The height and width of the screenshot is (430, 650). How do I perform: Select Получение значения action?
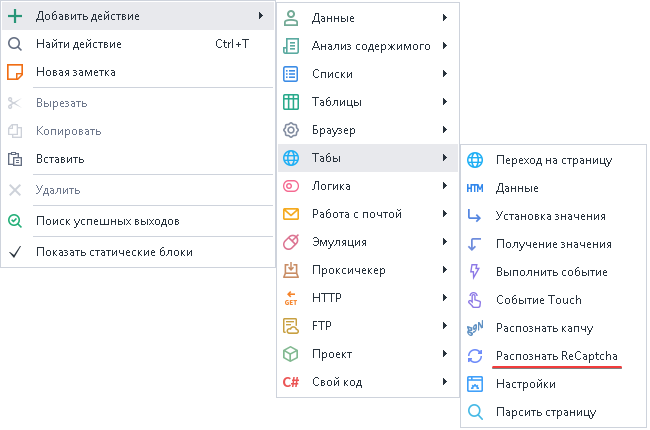click(x=553, y=244)
